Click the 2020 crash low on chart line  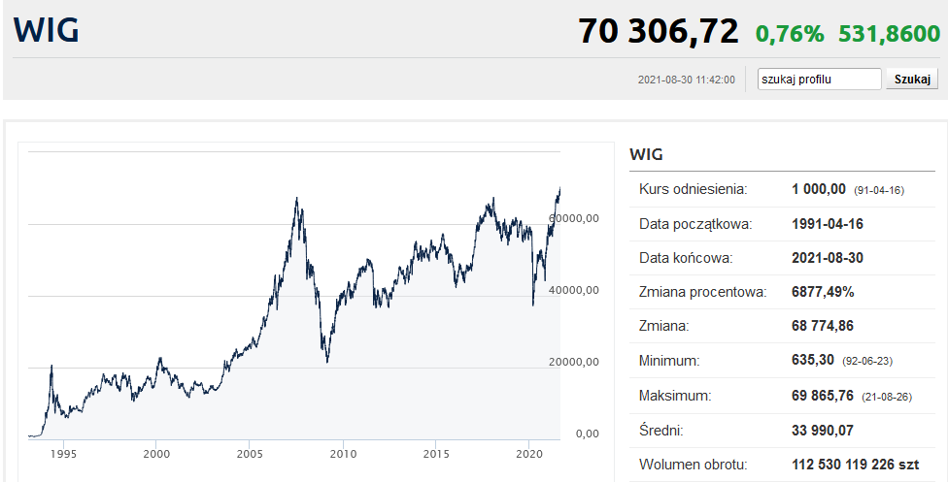click(533, 304)
